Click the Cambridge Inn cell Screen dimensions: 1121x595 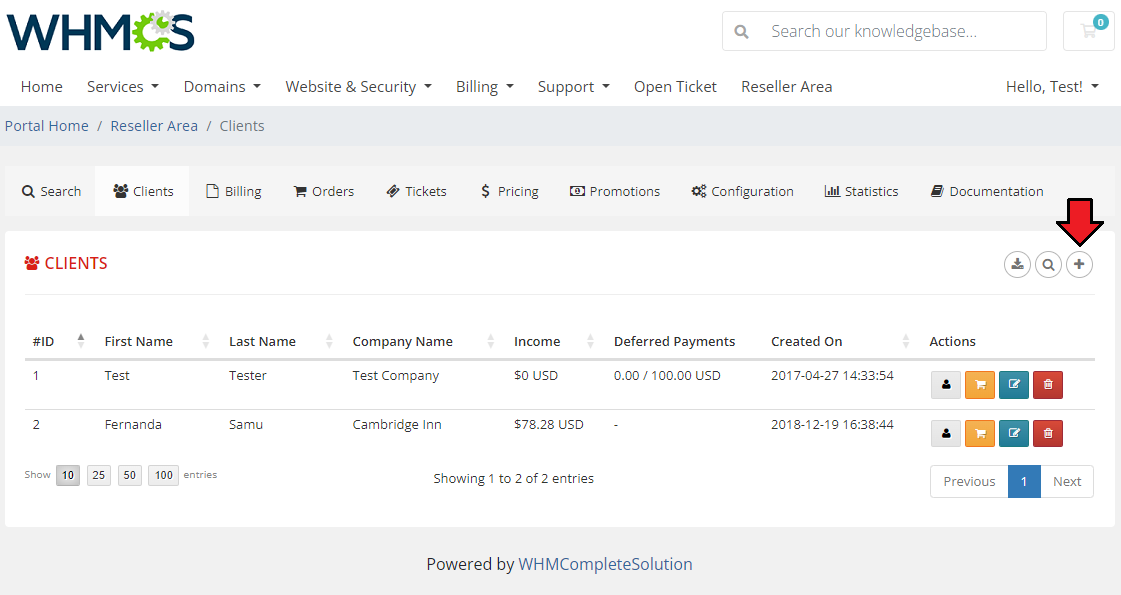coord(397,424)
